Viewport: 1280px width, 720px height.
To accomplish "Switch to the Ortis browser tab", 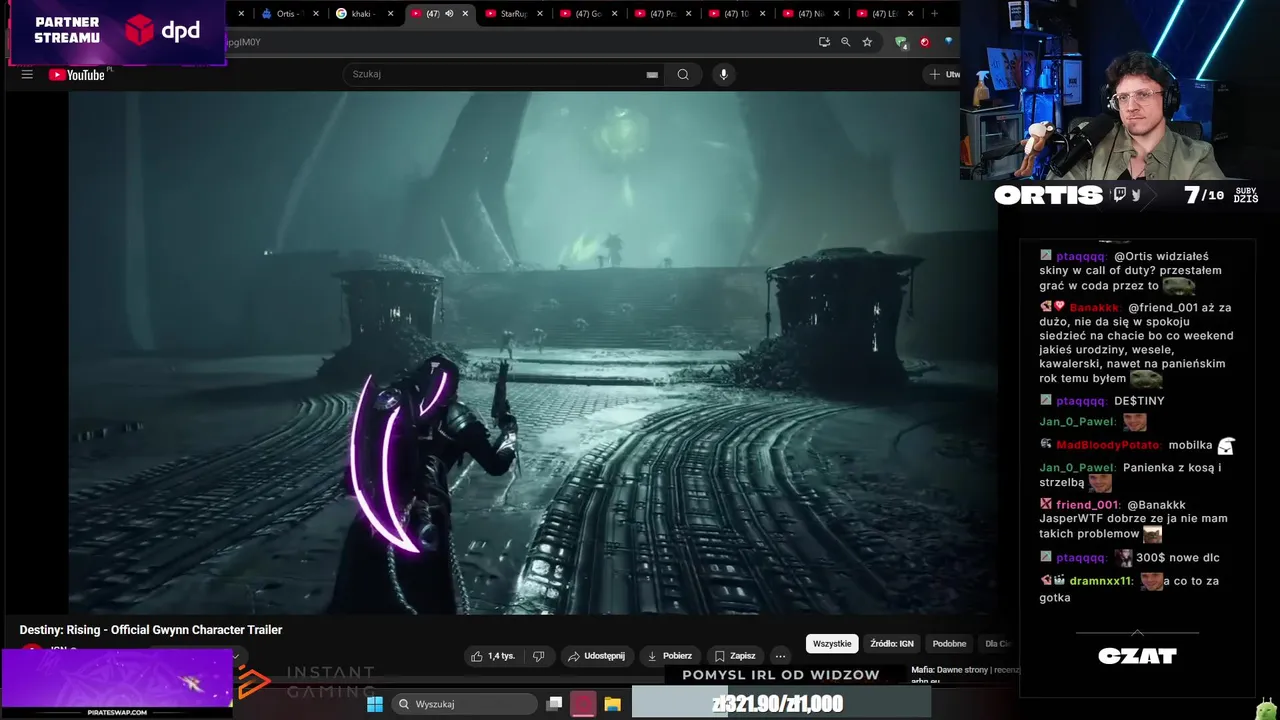I will point(290,14).
